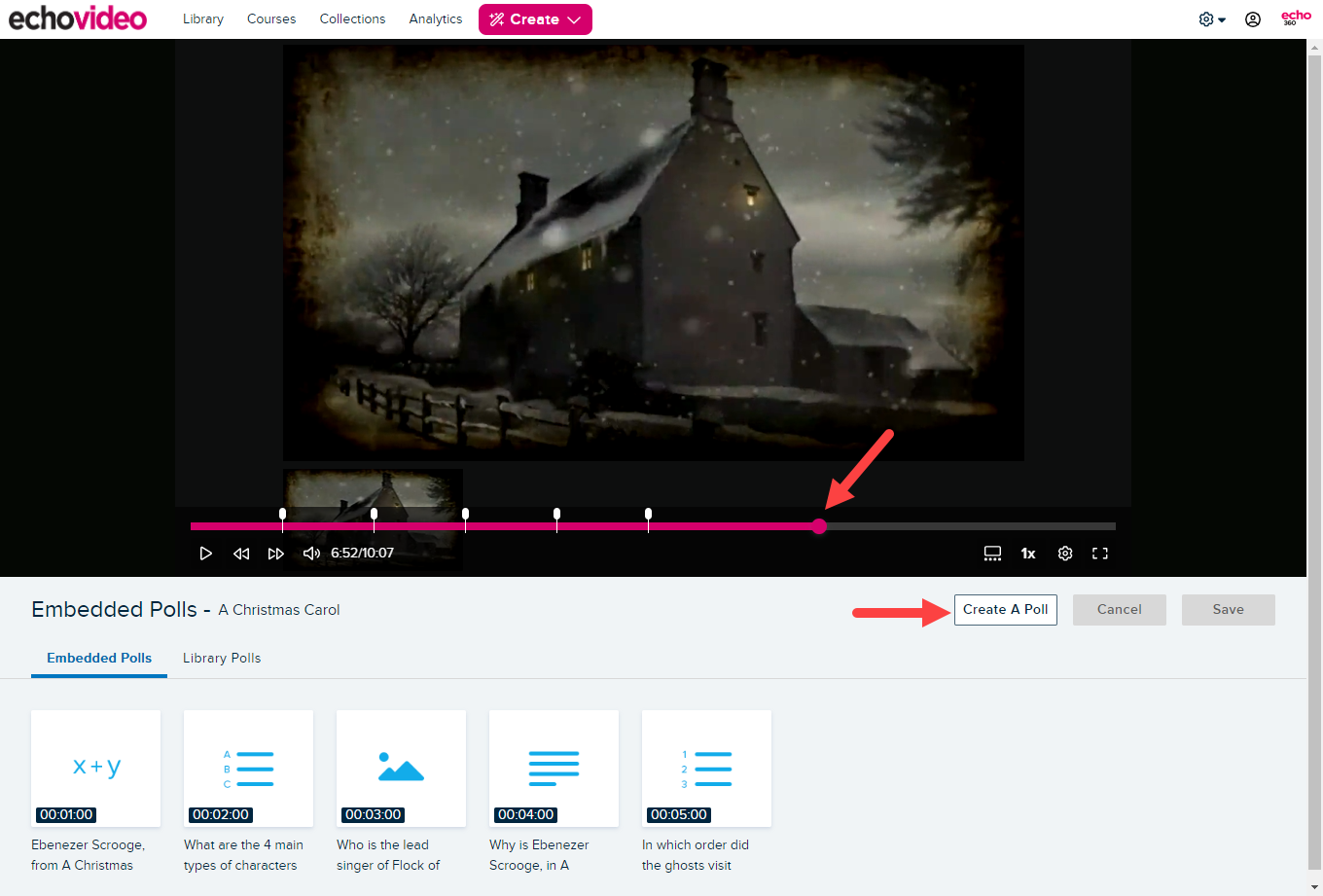Click the 6:52/10:07 time display

(x=362, y=554)
